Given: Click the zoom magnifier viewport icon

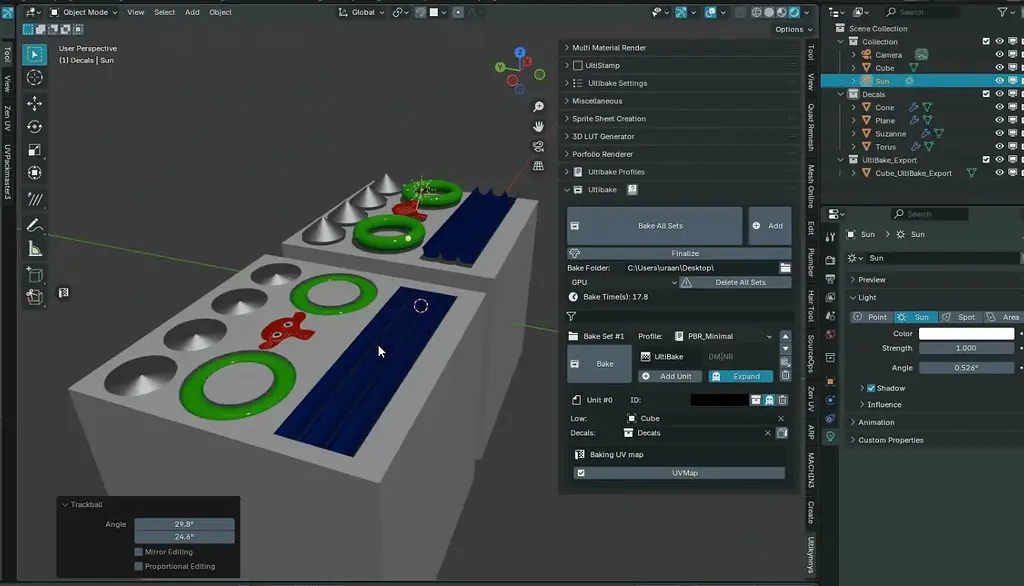Looking at the screenshot, I should coord(538,106).
